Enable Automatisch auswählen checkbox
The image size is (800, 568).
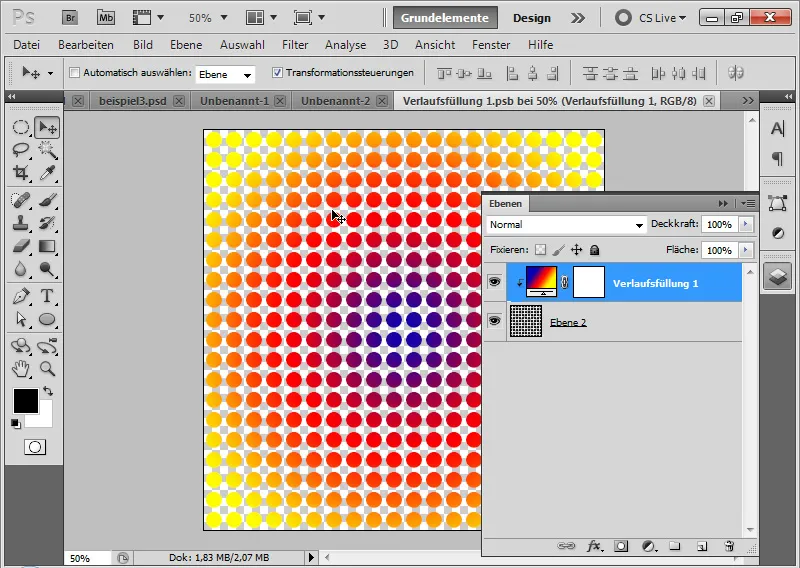(74, 73)
